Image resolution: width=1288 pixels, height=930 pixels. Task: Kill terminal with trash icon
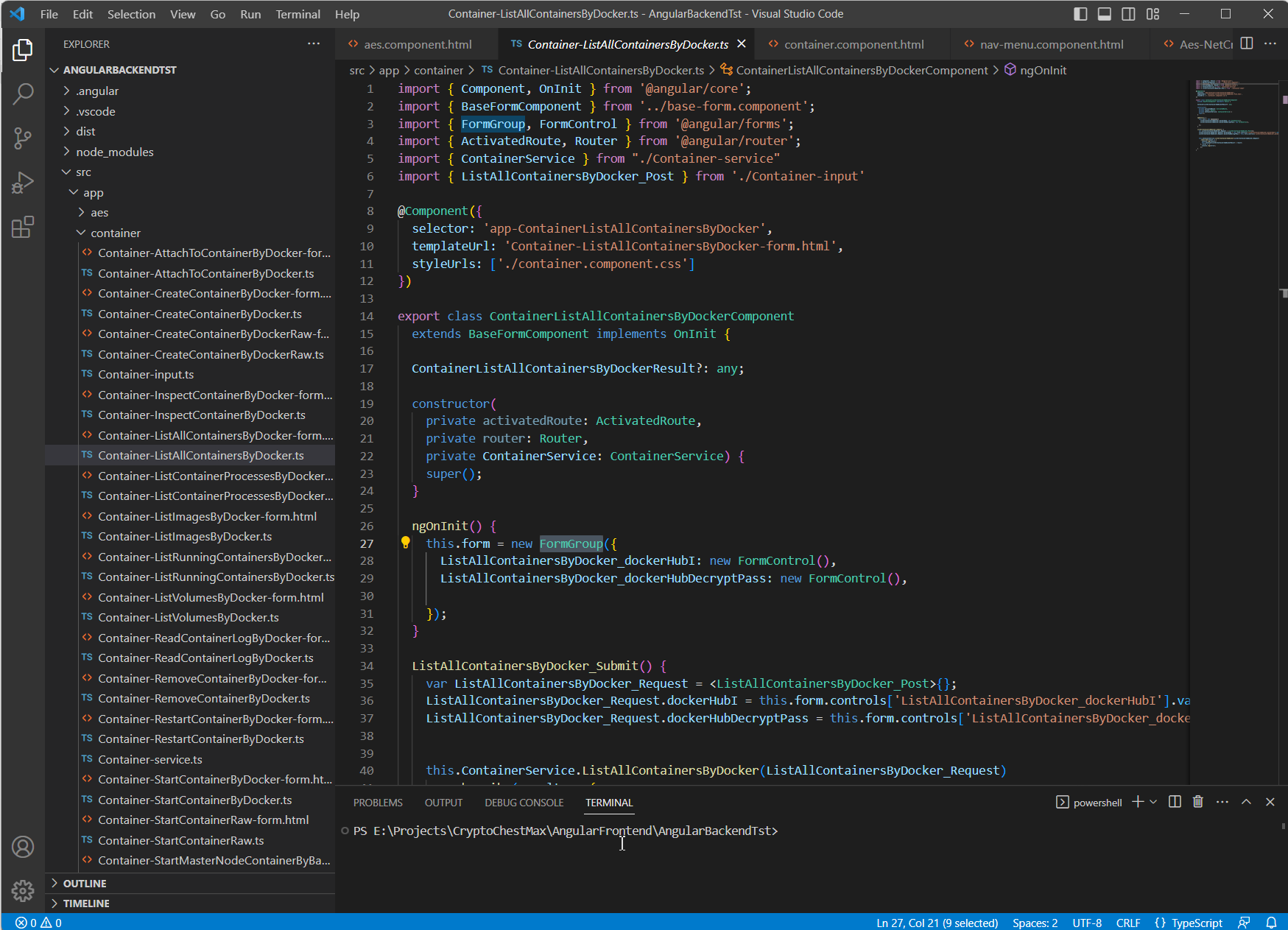[x=1198, y=802]
